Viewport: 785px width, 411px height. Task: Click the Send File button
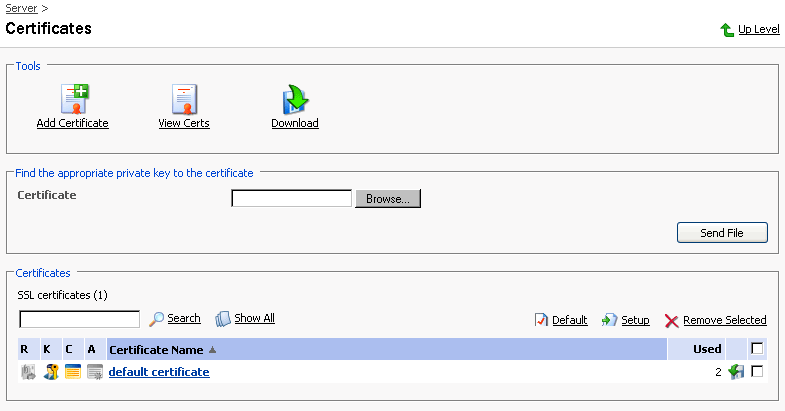coord(722,233)
